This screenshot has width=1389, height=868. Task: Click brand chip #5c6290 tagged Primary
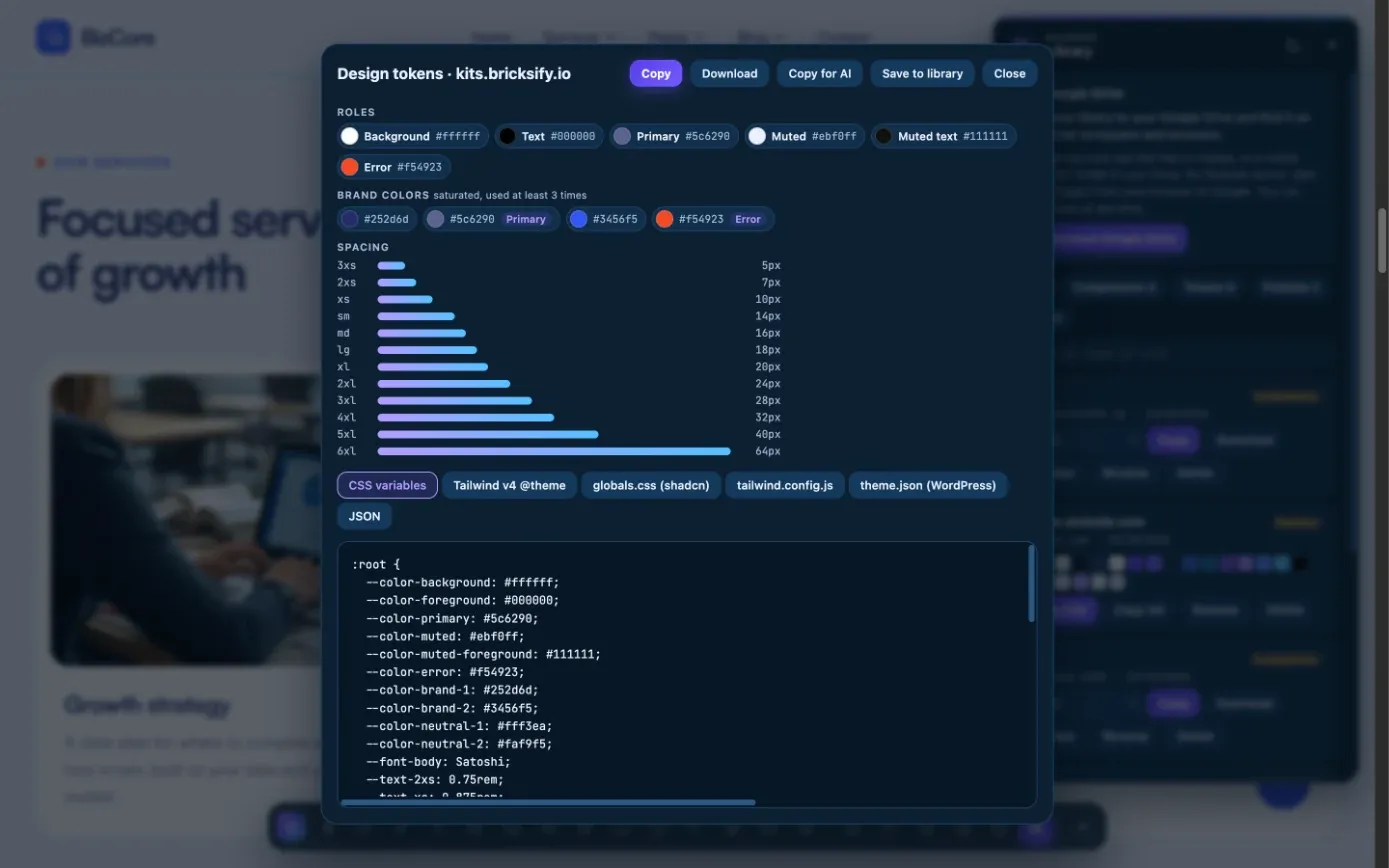pos(491,219)
